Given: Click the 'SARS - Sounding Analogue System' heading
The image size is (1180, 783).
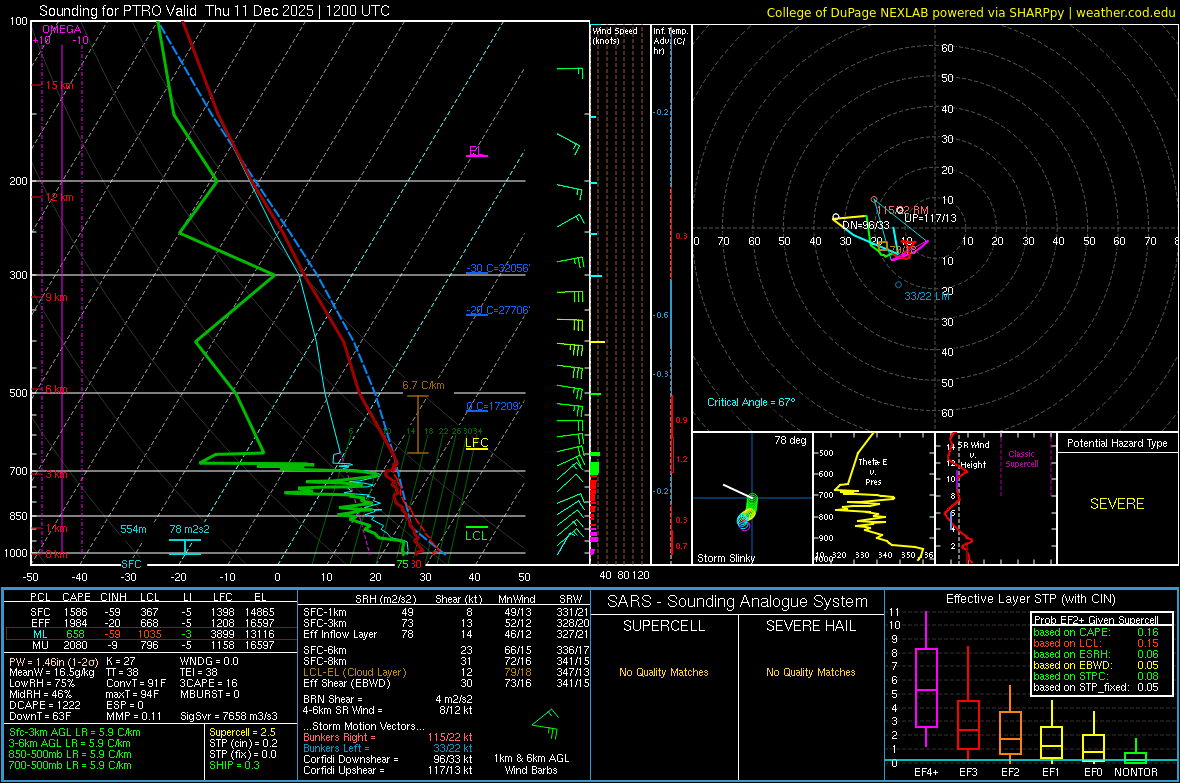Looking at the screenshot, I should 737,602.
